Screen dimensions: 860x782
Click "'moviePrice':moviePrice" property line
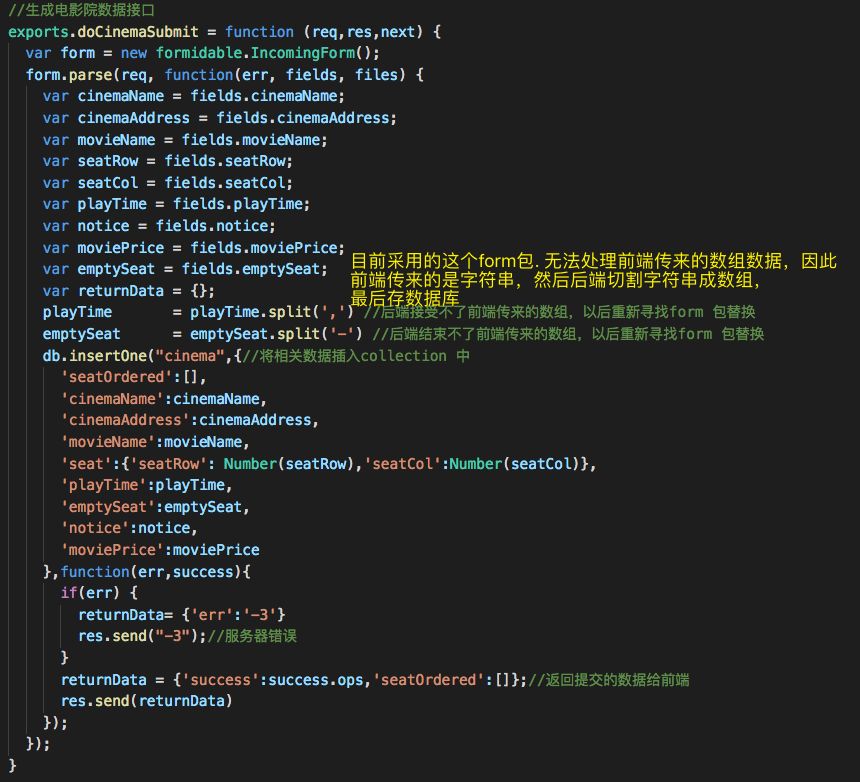(160, 550)
